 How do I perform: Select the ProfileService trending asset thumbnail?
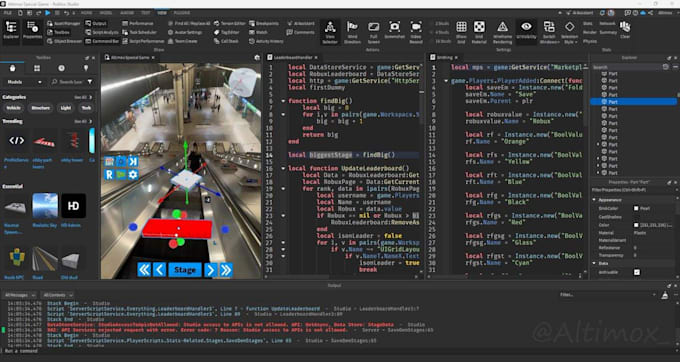[x=16, y=141]
